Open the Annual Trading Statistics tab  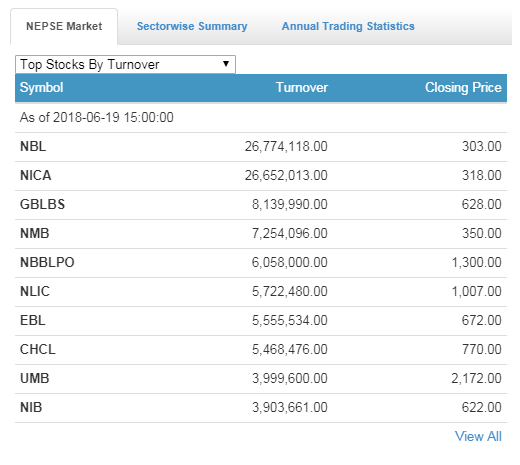[x=348, y=26]
